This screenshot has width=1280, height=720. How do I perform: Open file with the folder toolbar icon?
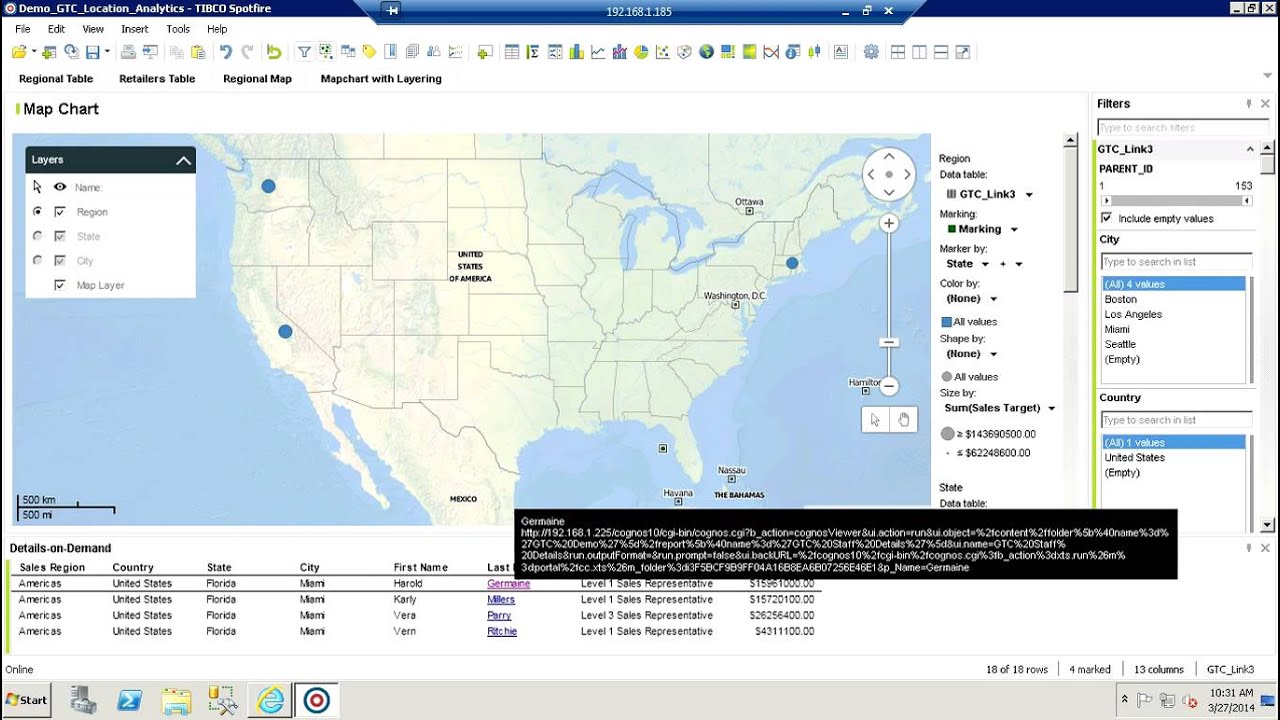(x=17, y=52)
